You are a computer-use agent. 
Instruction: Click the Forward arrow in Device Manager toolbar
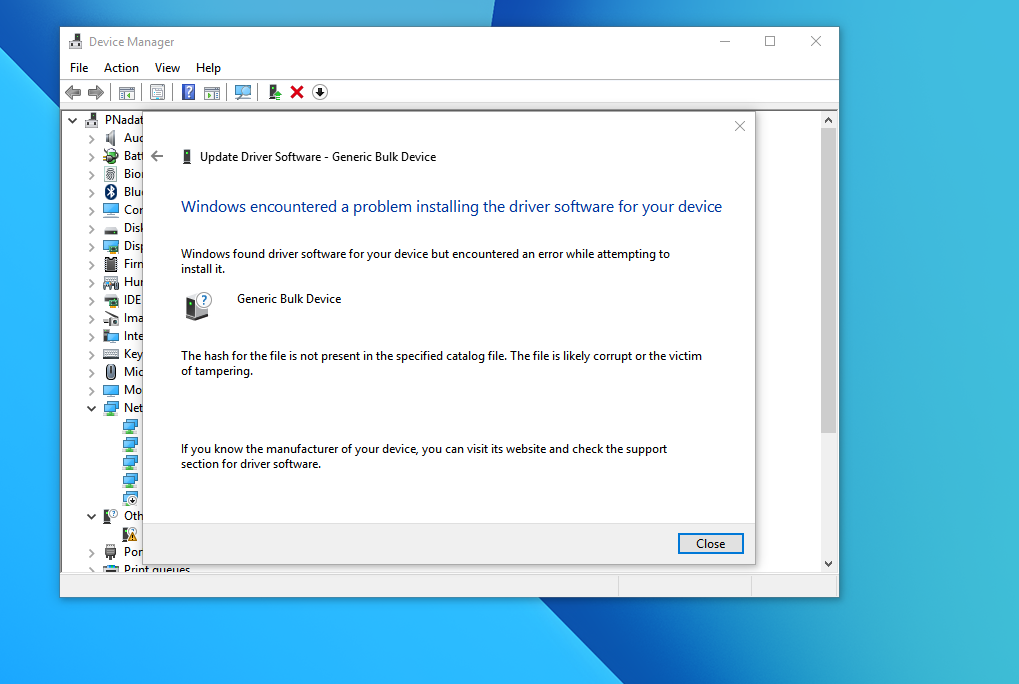tap(96, 92)
